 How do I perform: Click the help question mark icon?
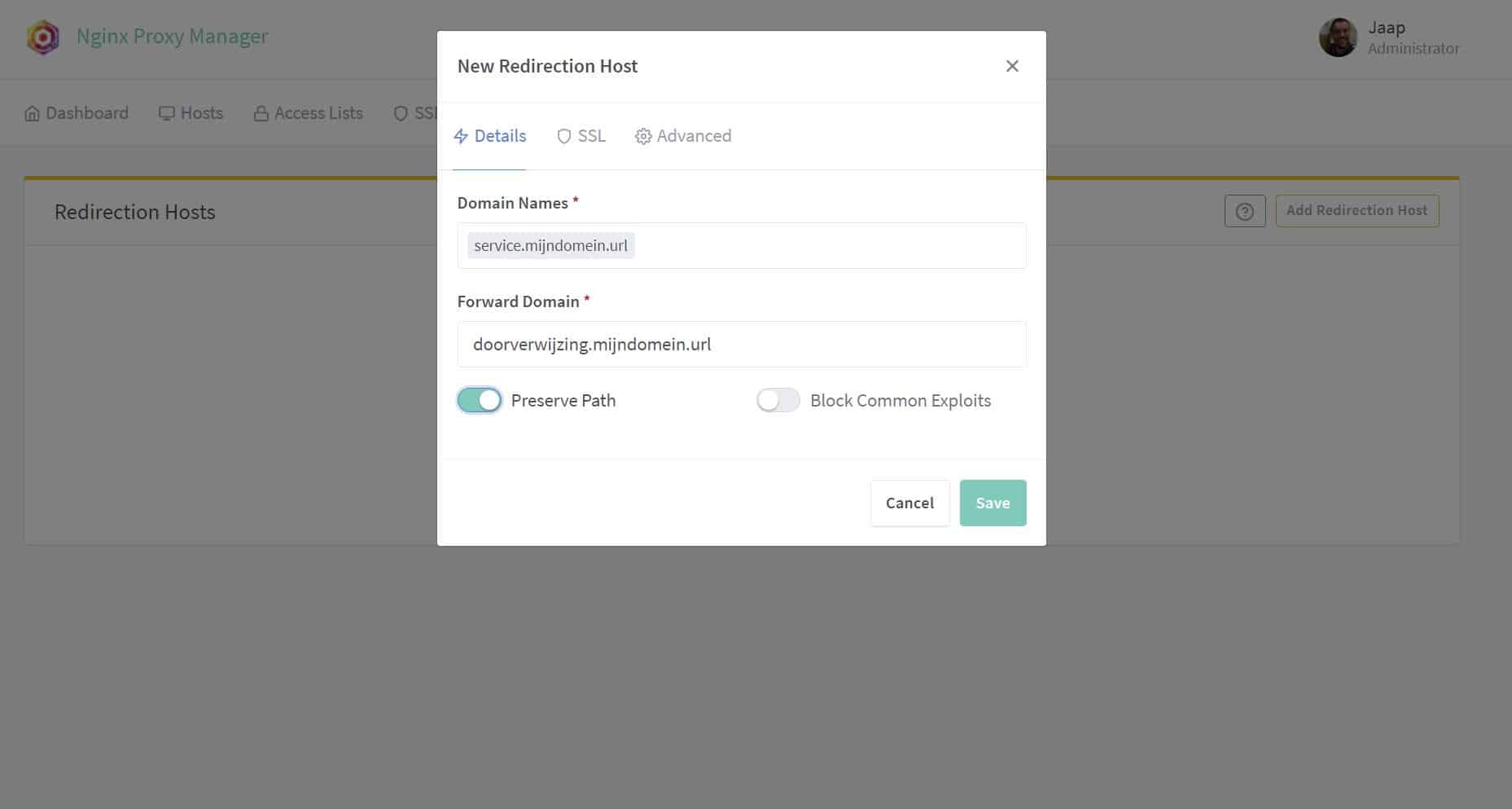tap(1244, 211)
